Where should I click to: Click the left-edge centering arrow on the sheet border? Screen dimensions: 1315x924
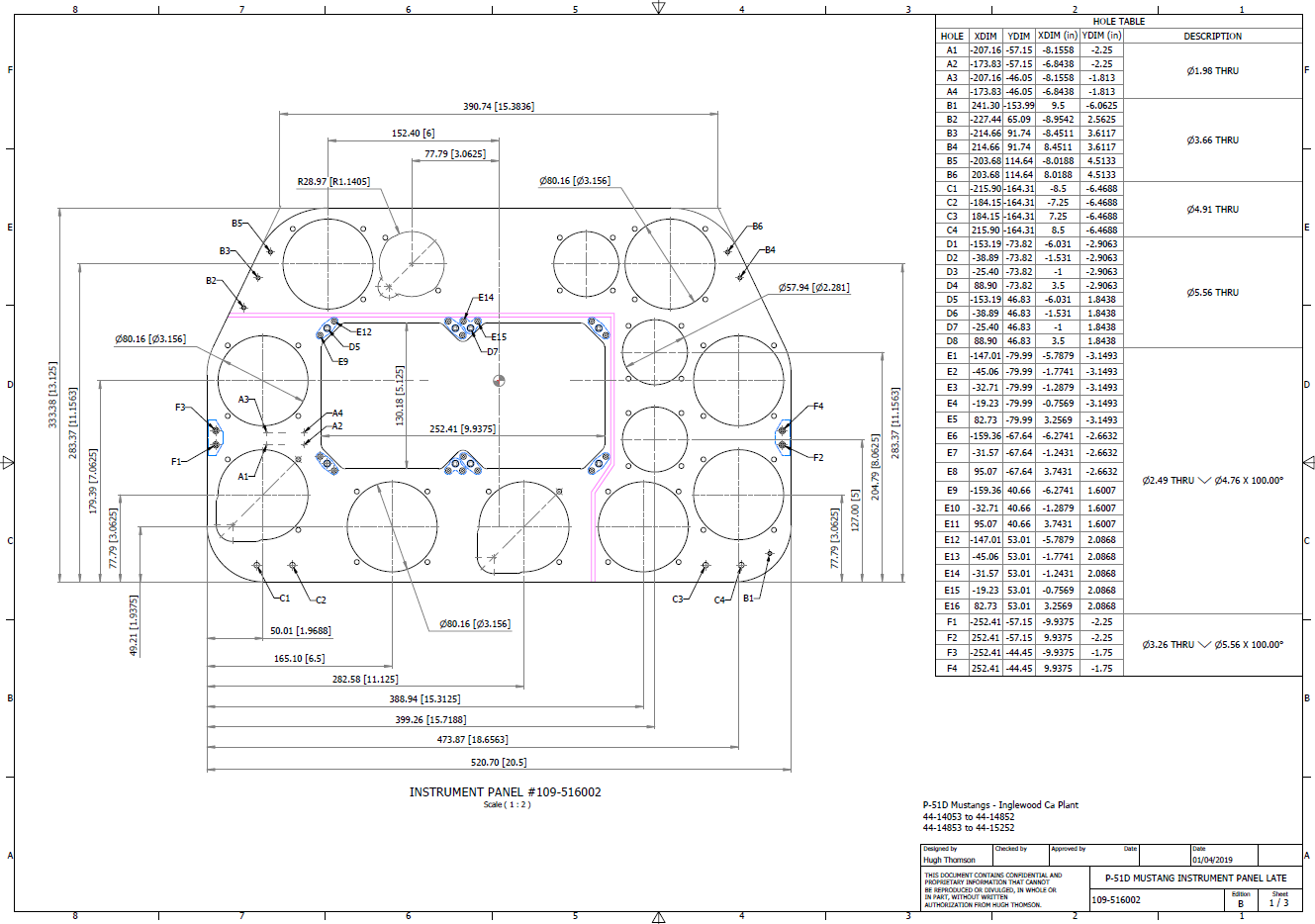pyautogui.click(x=8, y=462)
